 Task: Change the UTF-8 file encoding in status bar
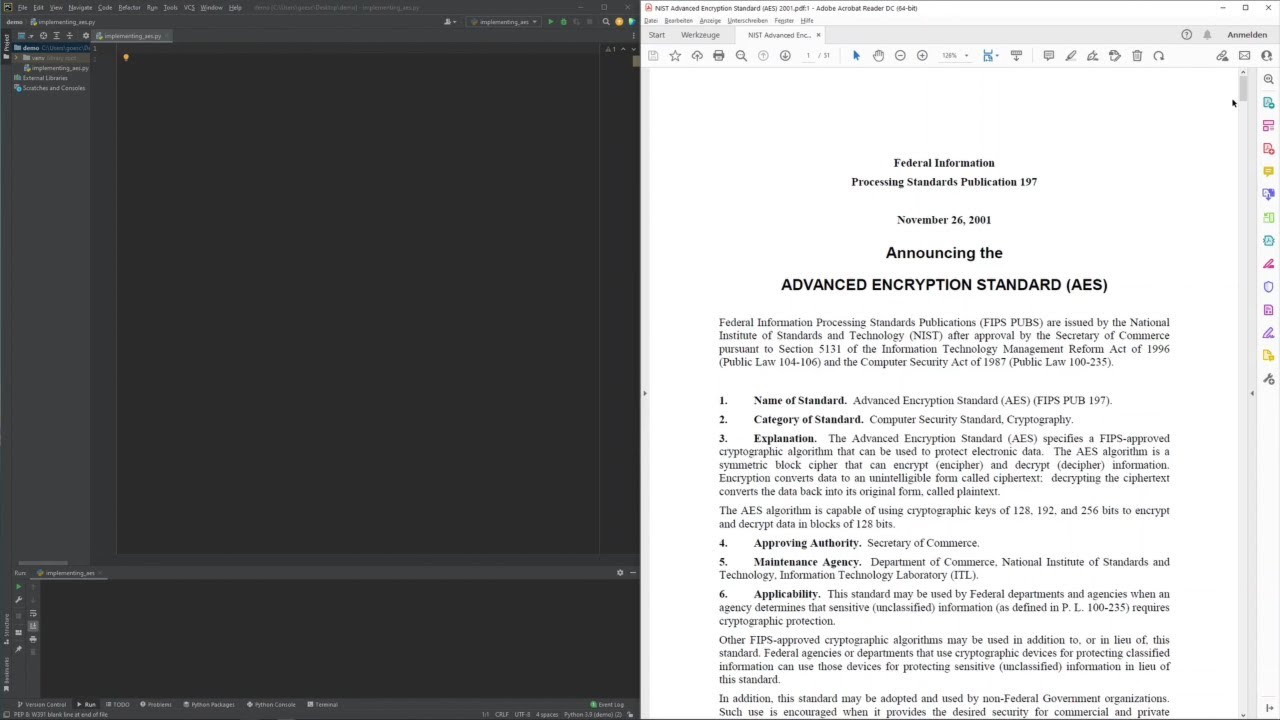522,714
